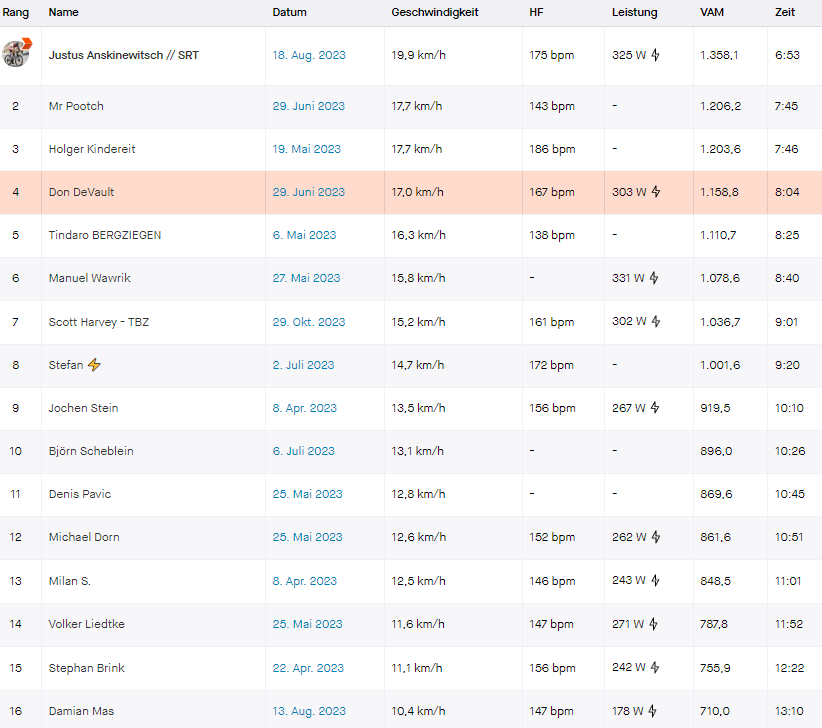Viewport: 822px width, 728px height.
Task: Click Justus Anskinewitsch's profile avatar
Action: click(16, 53)
